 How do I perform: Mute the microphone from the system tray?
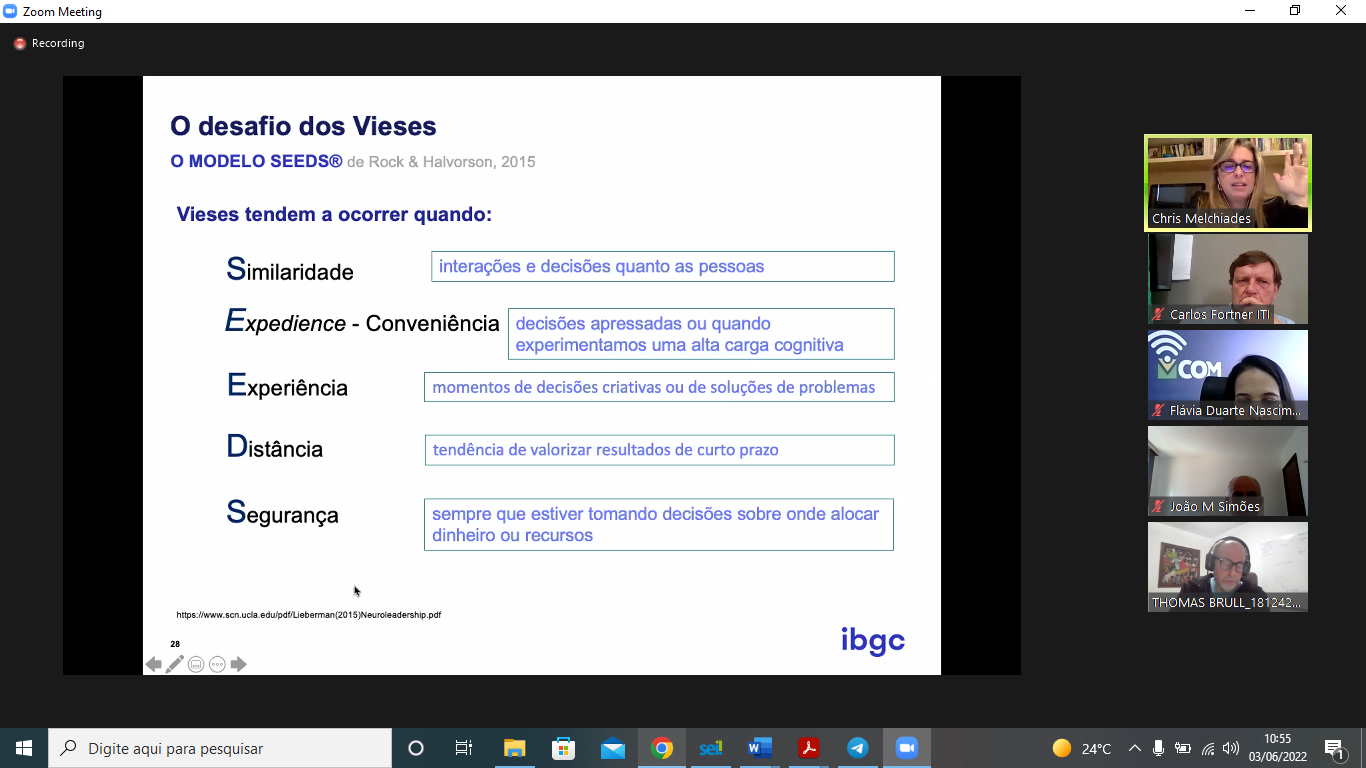1157,747
